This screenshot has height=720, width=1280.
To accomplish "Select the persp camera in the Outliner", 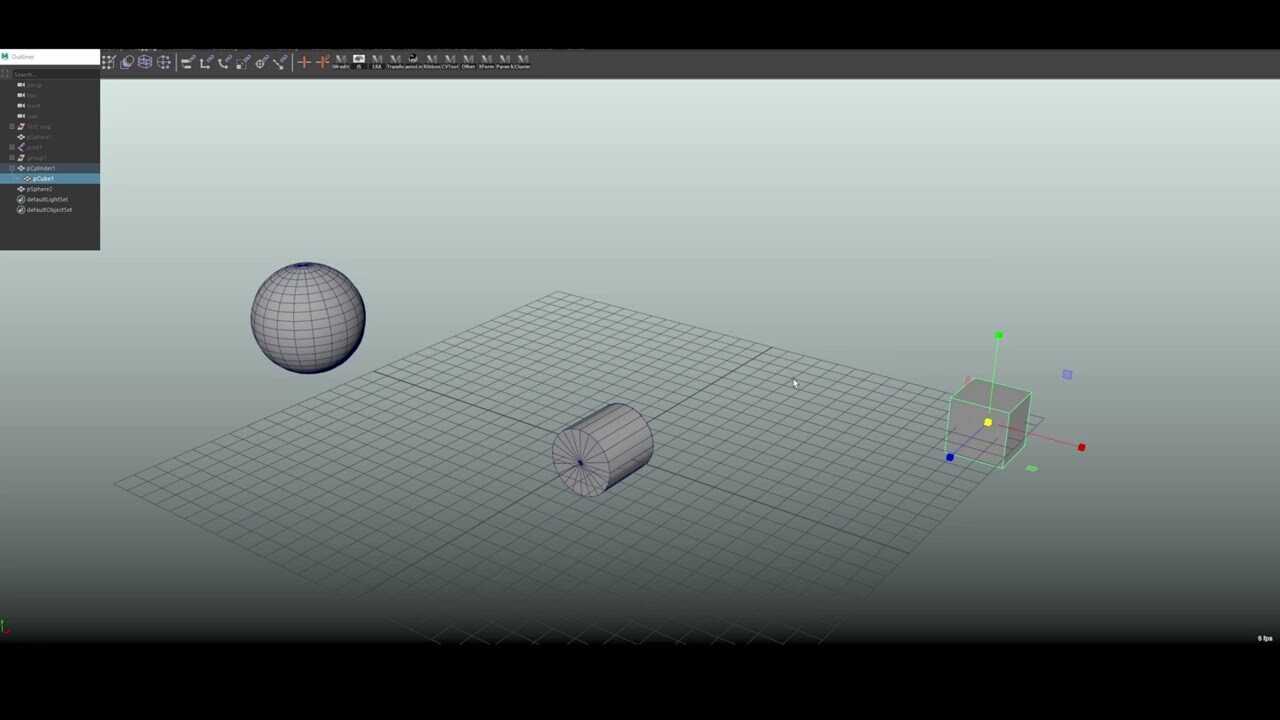I will pos(33,86).
